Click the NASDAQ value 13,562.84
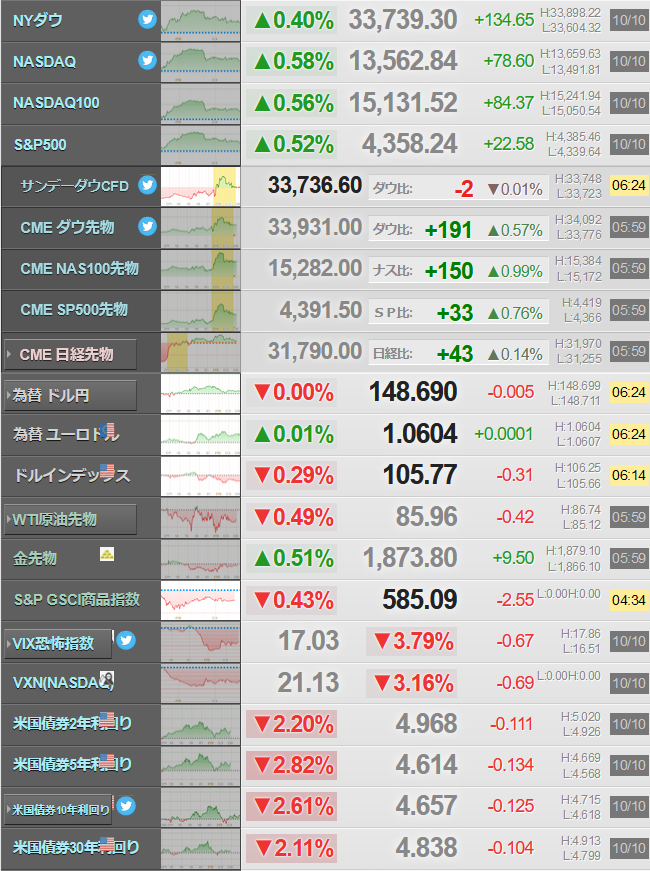 (x=403, y=61)
